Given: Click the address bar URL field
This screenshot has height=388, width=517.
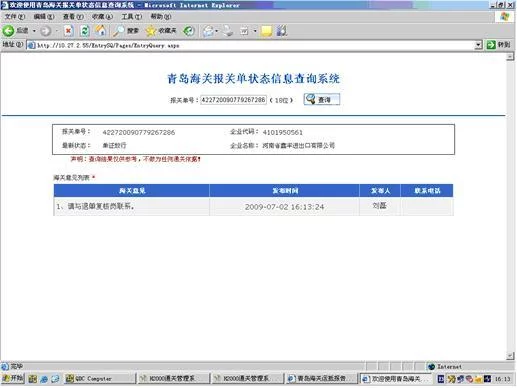Looking at the screenshot, I should coord(253,45).
